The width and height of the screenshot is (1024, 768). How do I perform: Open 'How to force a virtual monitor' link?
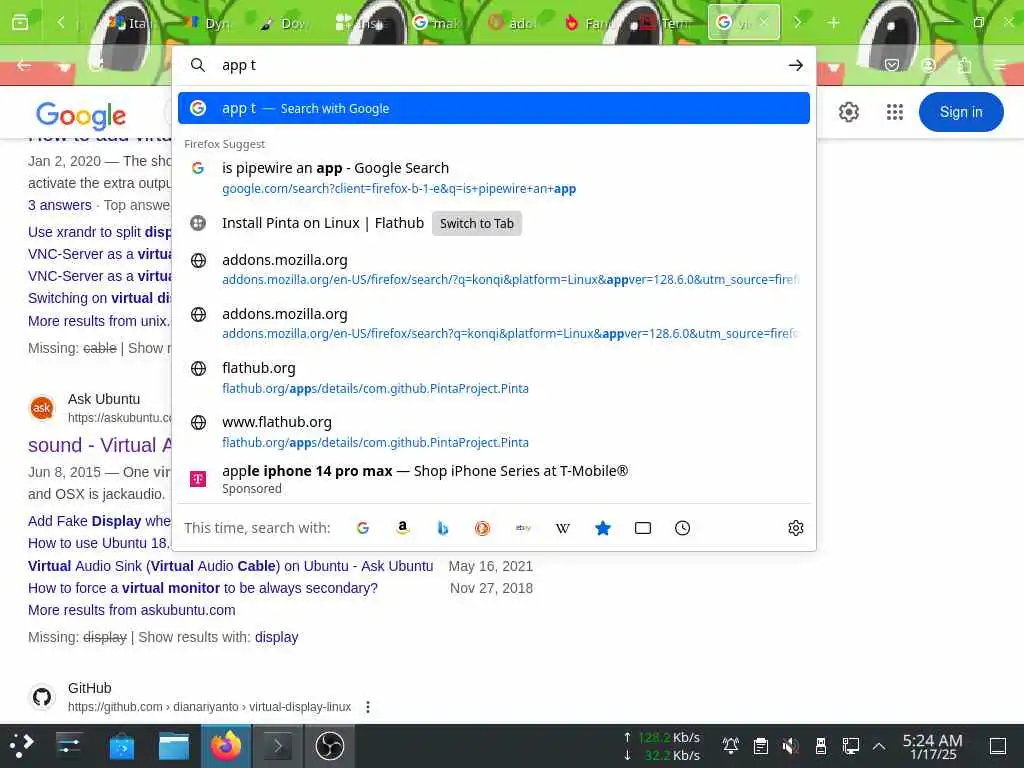(203, 588)
